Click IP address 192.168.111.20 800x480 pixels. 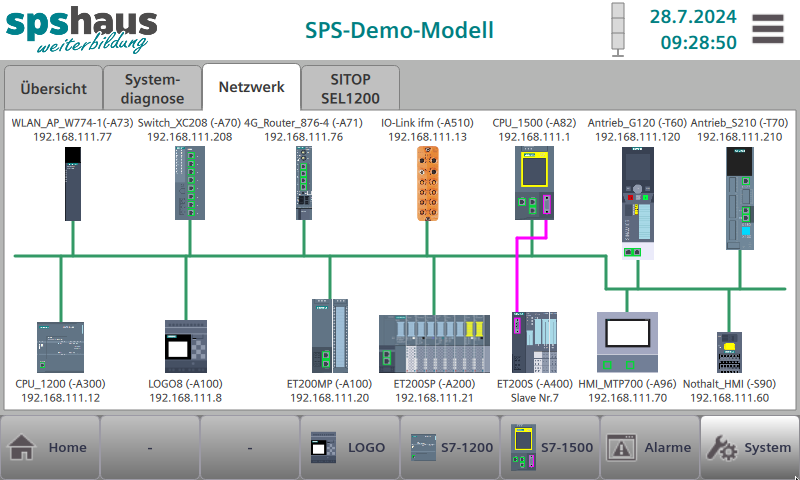click(330, 398)
